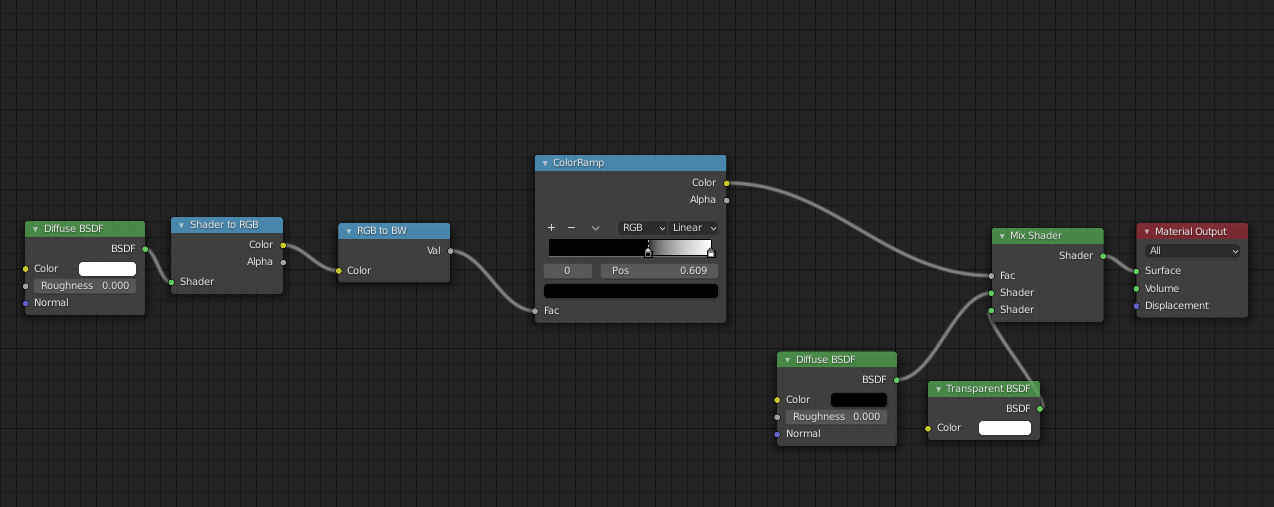Image resolution: width=1274 pixels, height=507 pixels.
Task: Click Shader to RGB Color output socket
Action: click(283, 245)
